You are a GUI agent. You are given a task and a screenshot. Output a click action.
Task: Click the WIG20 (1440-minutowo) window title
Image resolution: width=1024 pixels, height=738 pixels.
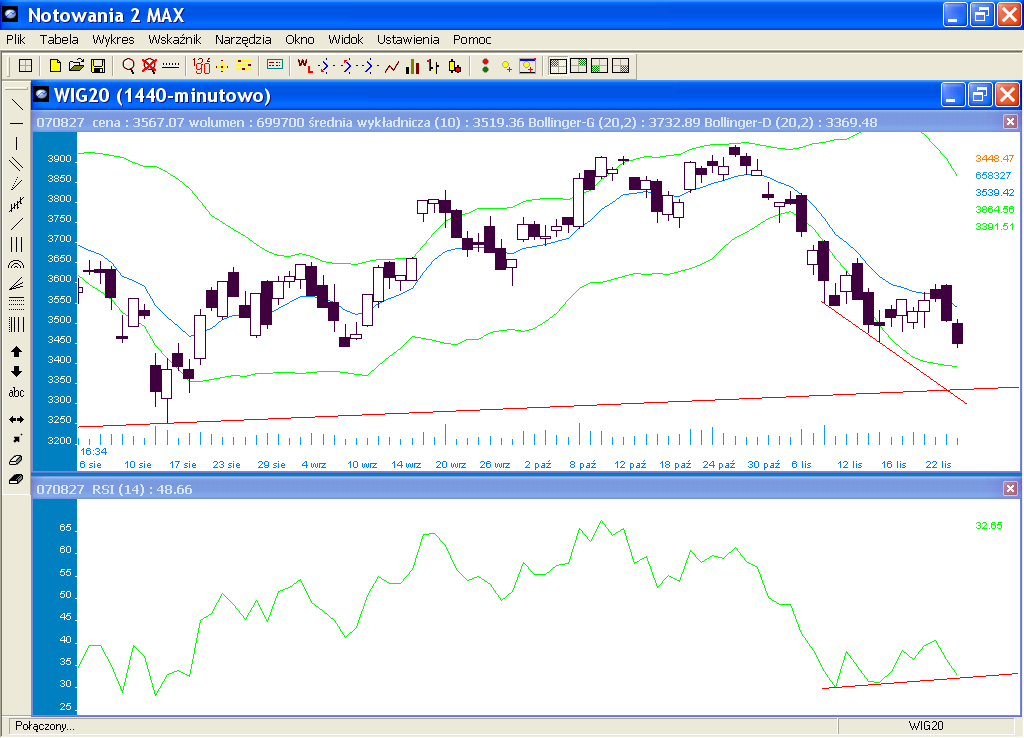click(162, 95)
